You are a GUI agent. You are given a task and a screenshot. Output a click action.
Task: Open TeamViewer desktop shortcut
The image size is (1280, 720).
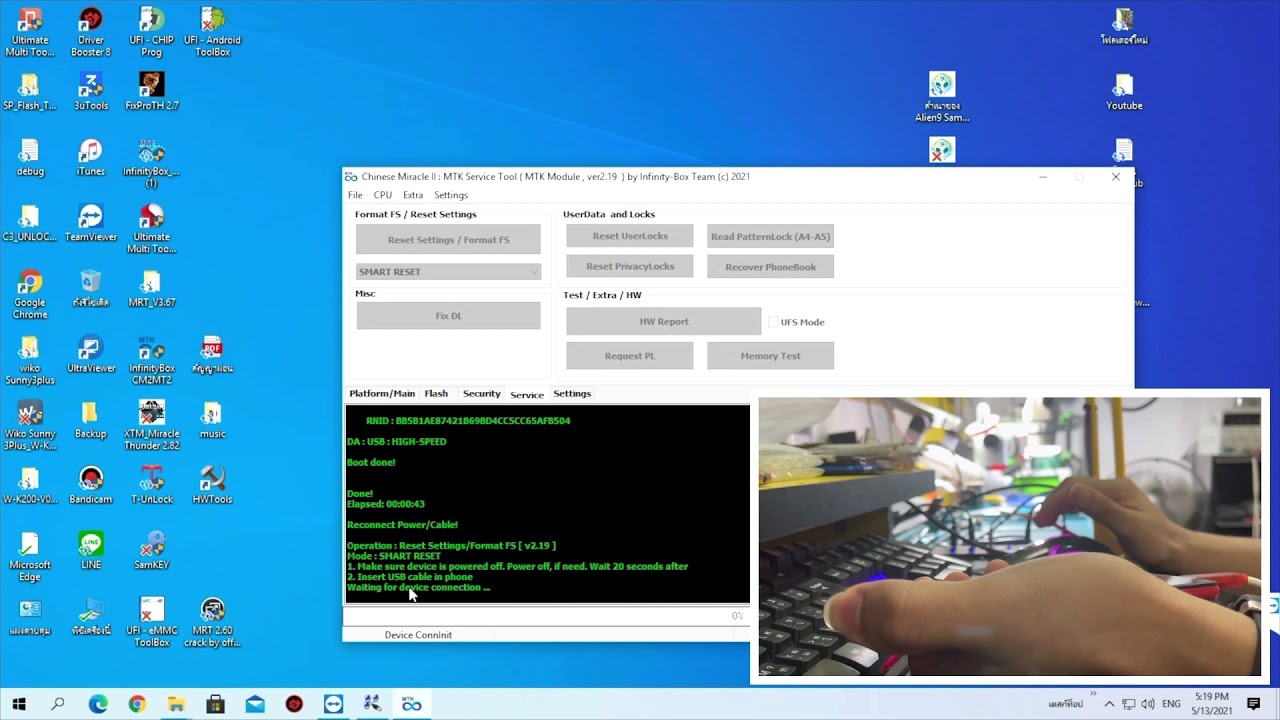coord(91,223)
